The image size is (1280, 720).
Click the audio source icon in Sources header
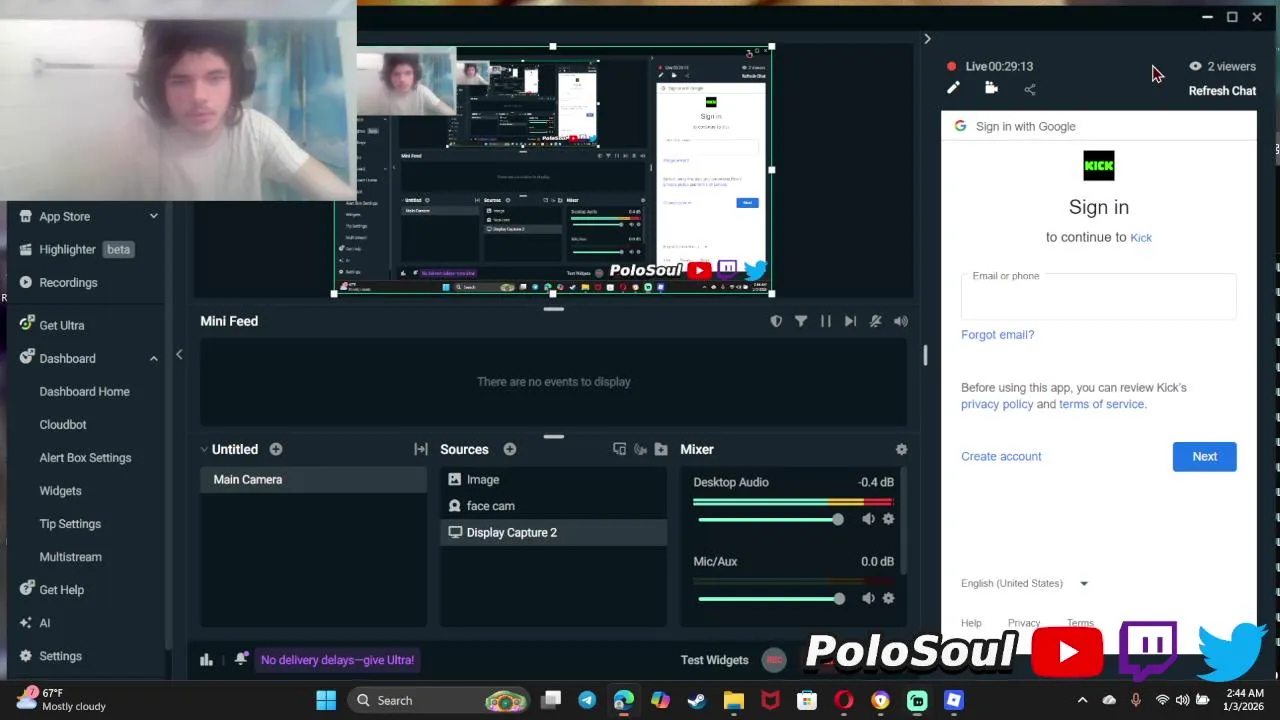[640, 449]
